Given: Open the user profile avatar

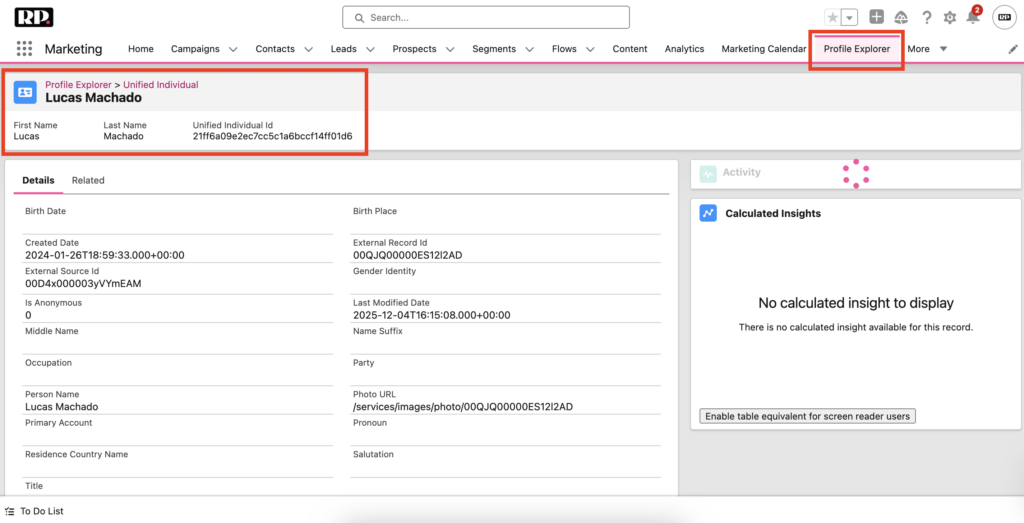Looking at the screenshot, I should [x=1004, y=18].
